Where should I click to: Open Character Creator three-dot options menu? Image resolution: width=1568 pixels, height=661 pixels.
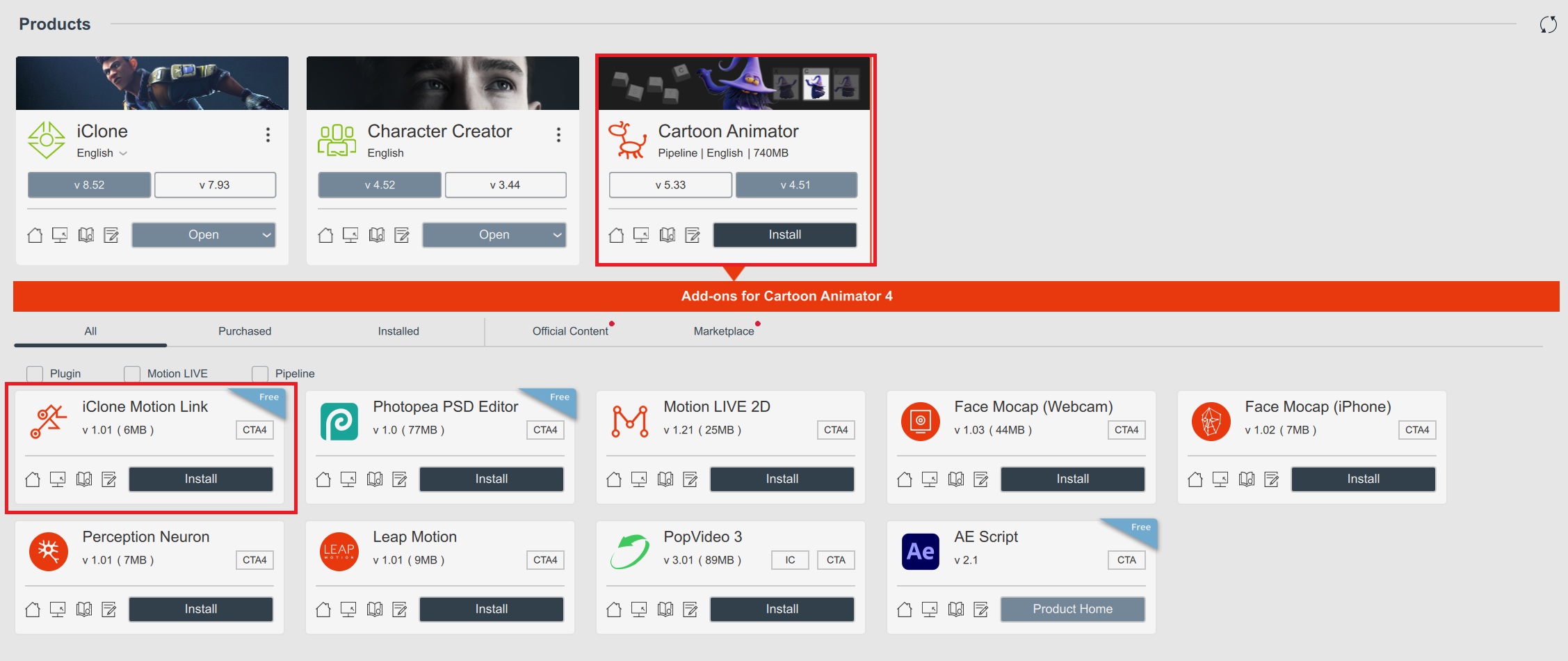(558, 134)
